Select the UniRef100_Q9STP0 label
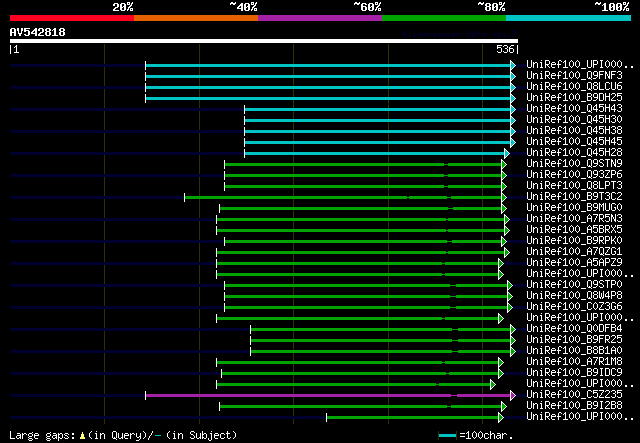The image size is (640, 443). pyautogui.click(x=574, y=285)
